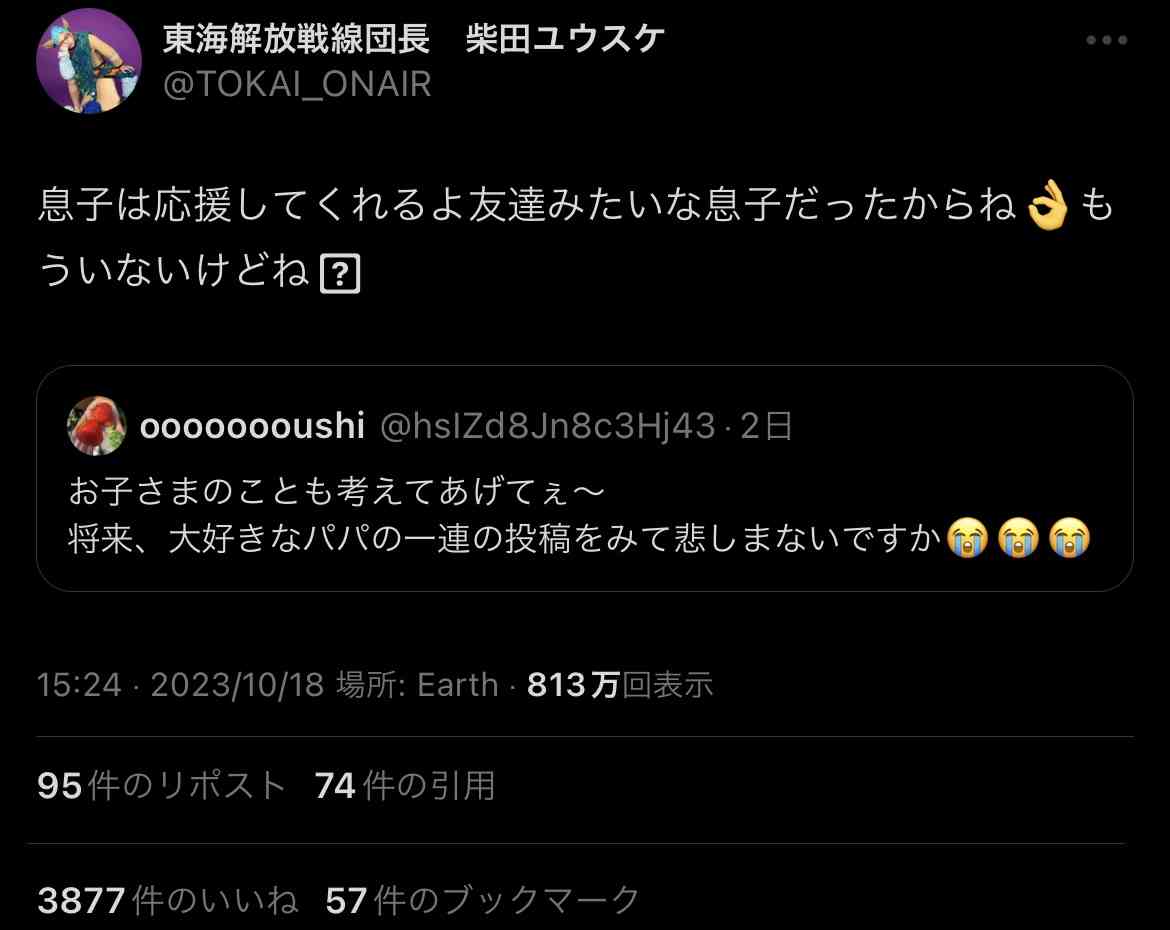The image size is (1170, 930).
Task: Open the quoted user's red avatar
Action: (96, 425)
